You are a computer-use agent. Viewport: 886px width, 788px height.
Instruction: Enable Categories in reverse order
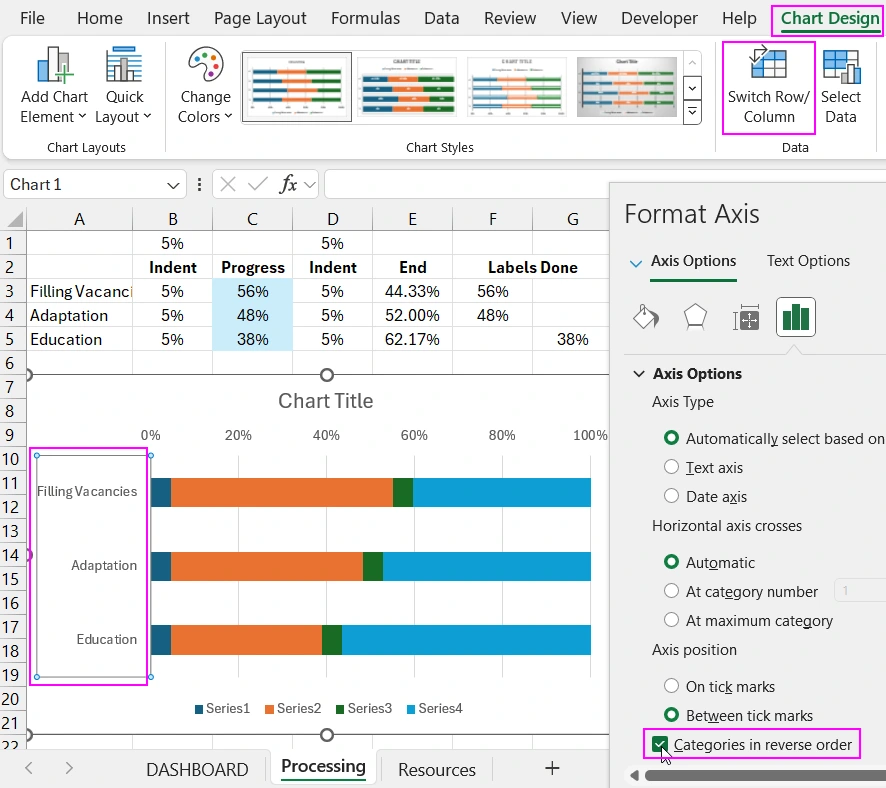(x=660, y=744)
